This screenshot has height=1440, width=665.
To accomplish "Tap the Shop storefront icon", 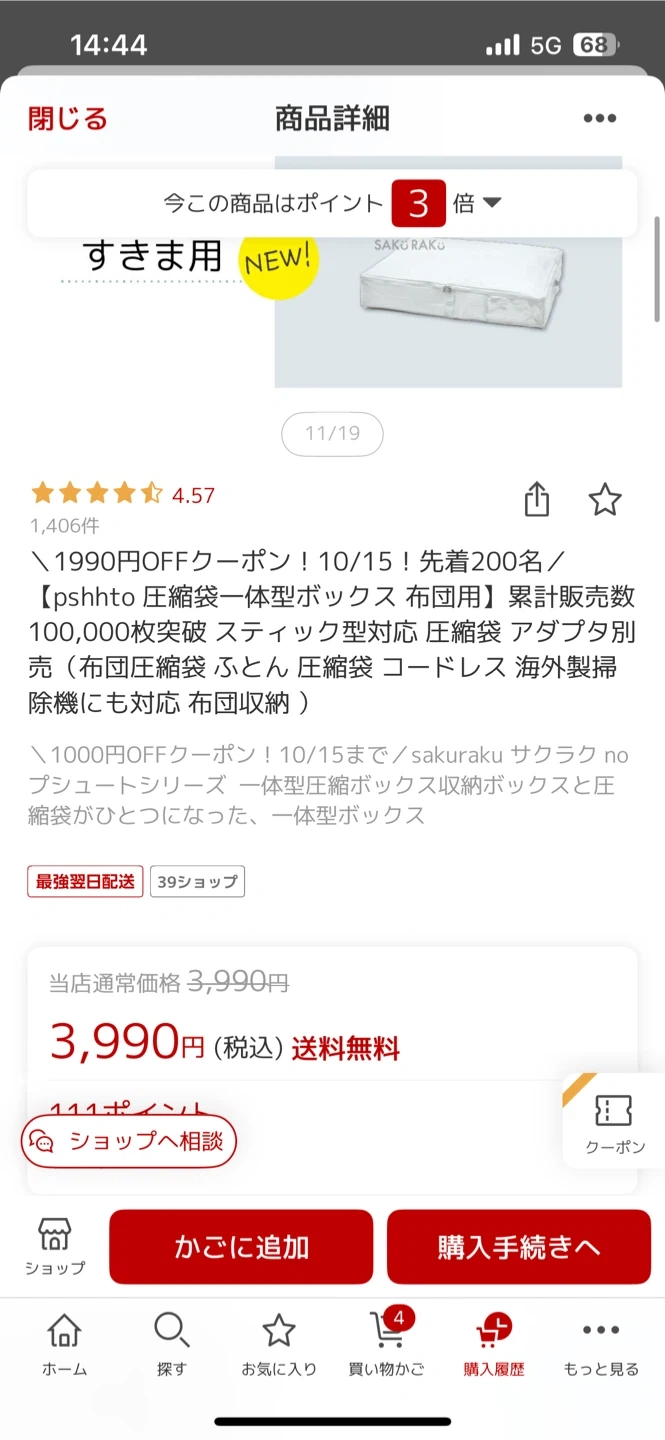I will 55,1245.
